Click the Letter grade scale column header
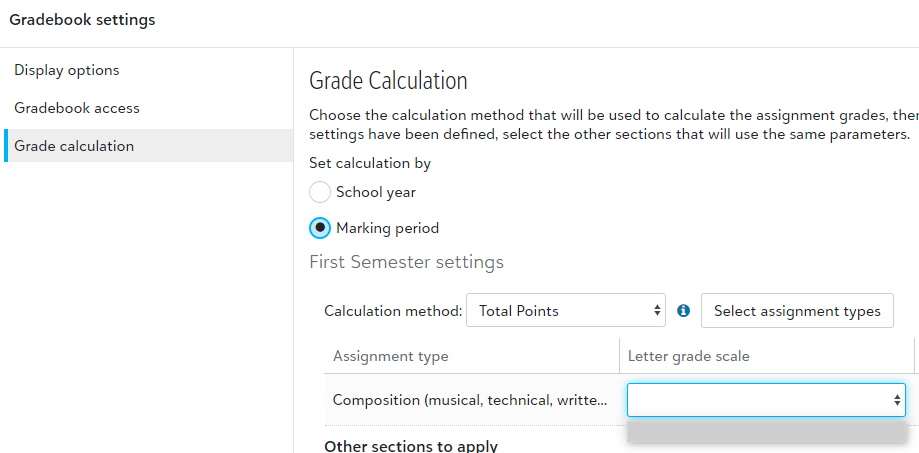 click(689, 356)
